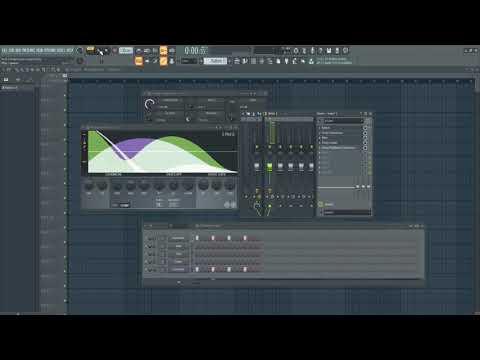Click the last knob on the multiband plugin's right
This screenshot has height=360, width=480.
tap(230, 185)
